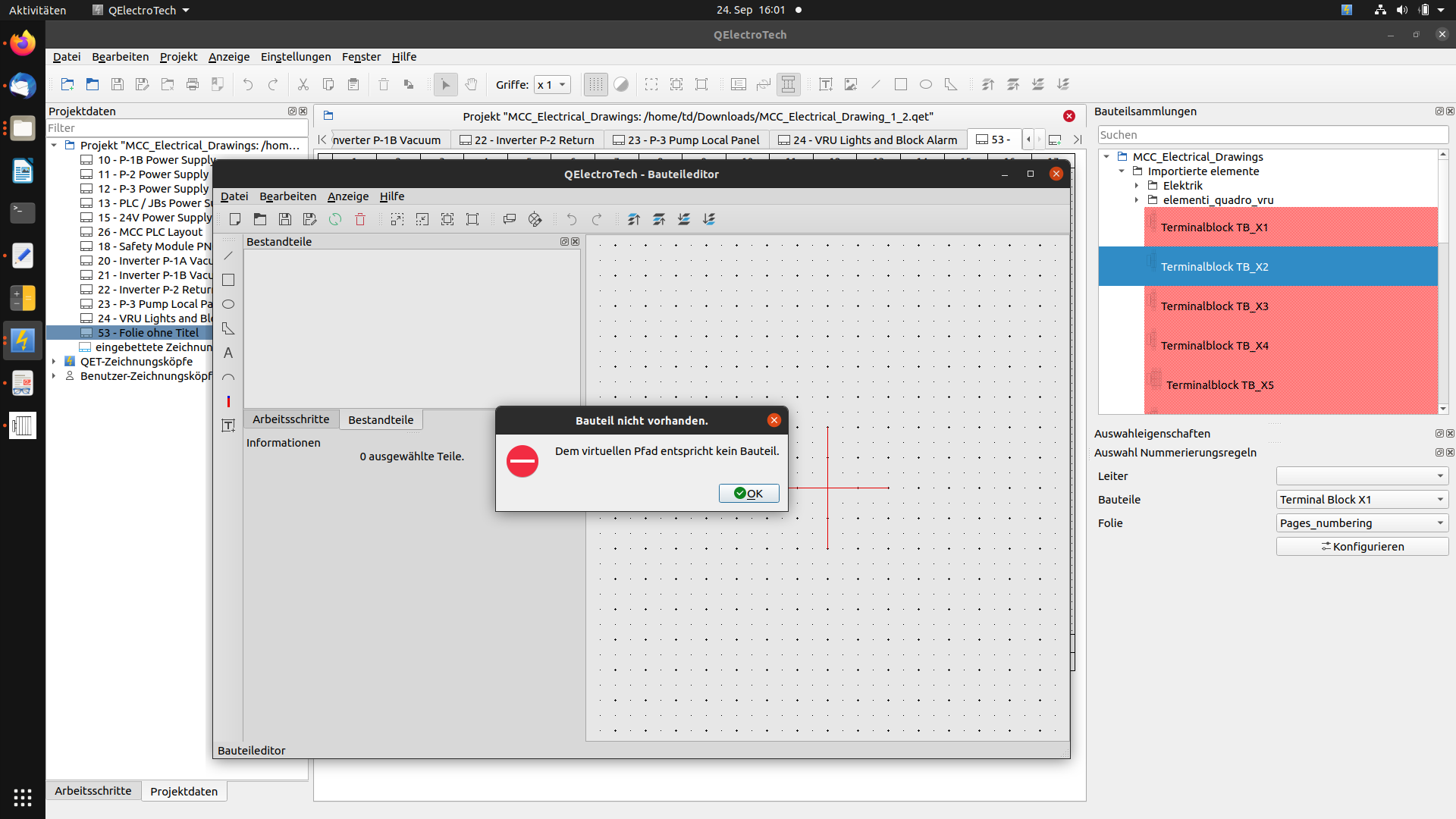Viewport: 1456px width, 819px height.
Task: Open the Griffe x 1 dropdown
Action: coord(552,85)
